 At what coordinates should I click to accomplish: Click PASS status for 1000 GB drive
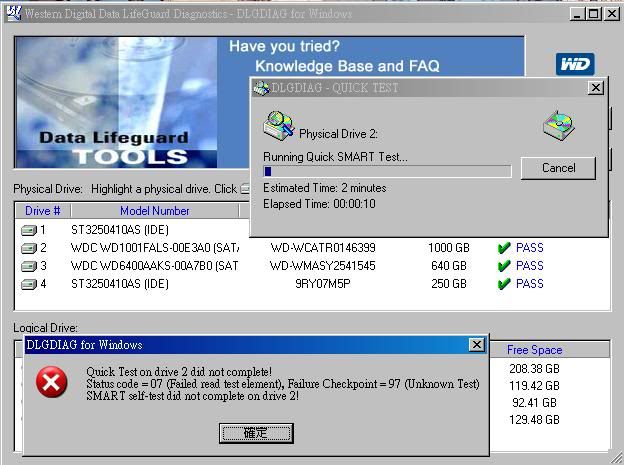click(530, 248)
